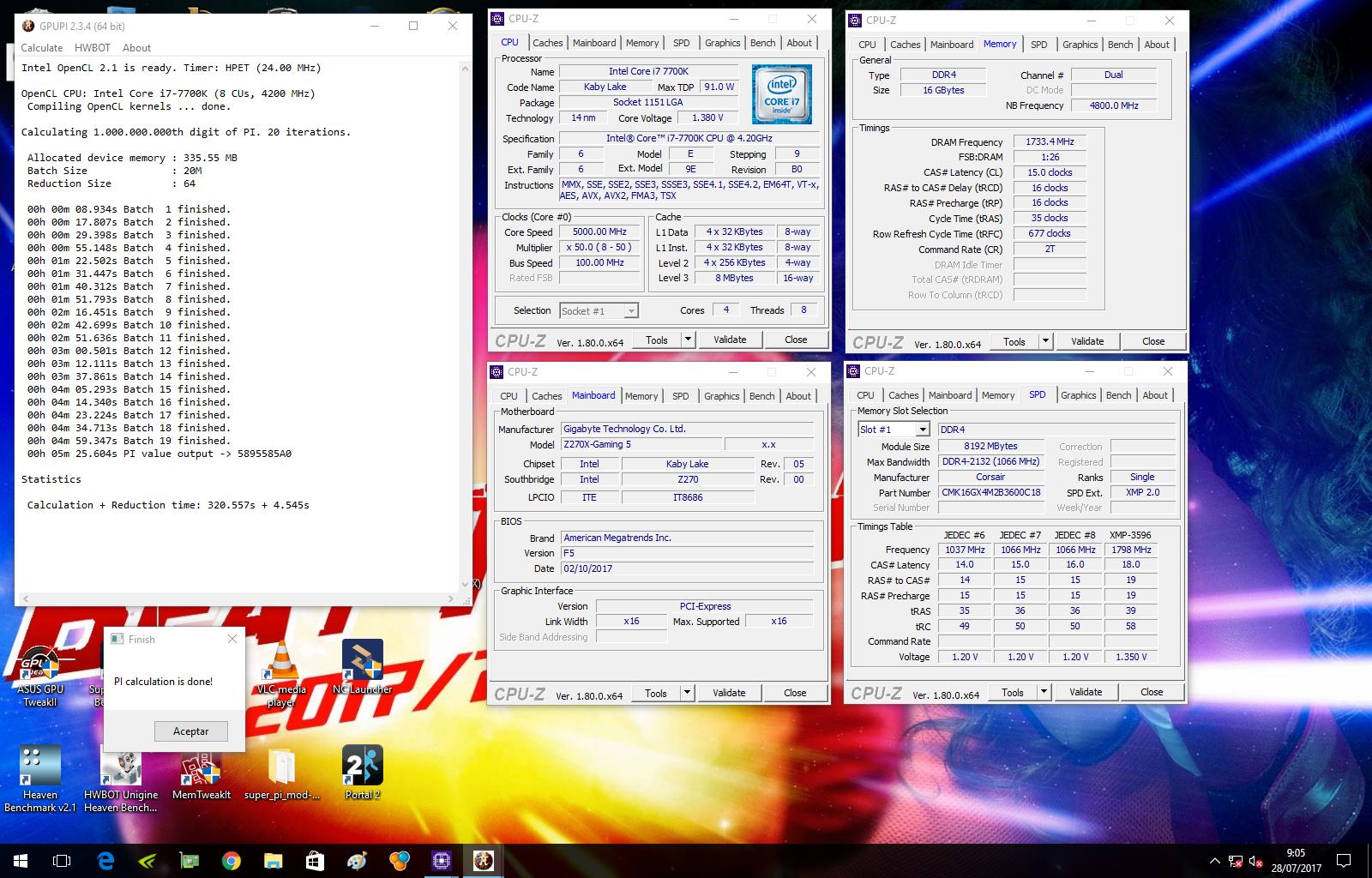This screenshot has height=878, width=1372.
Task: Select the NC Launcher desktop icon
Action: (362, 668)
